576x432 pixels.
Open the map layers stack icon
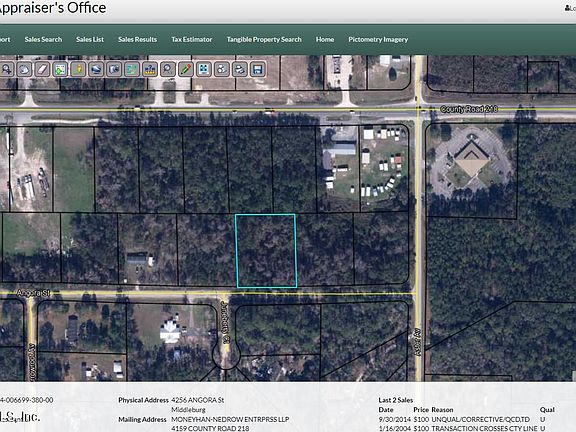point(96,69)
